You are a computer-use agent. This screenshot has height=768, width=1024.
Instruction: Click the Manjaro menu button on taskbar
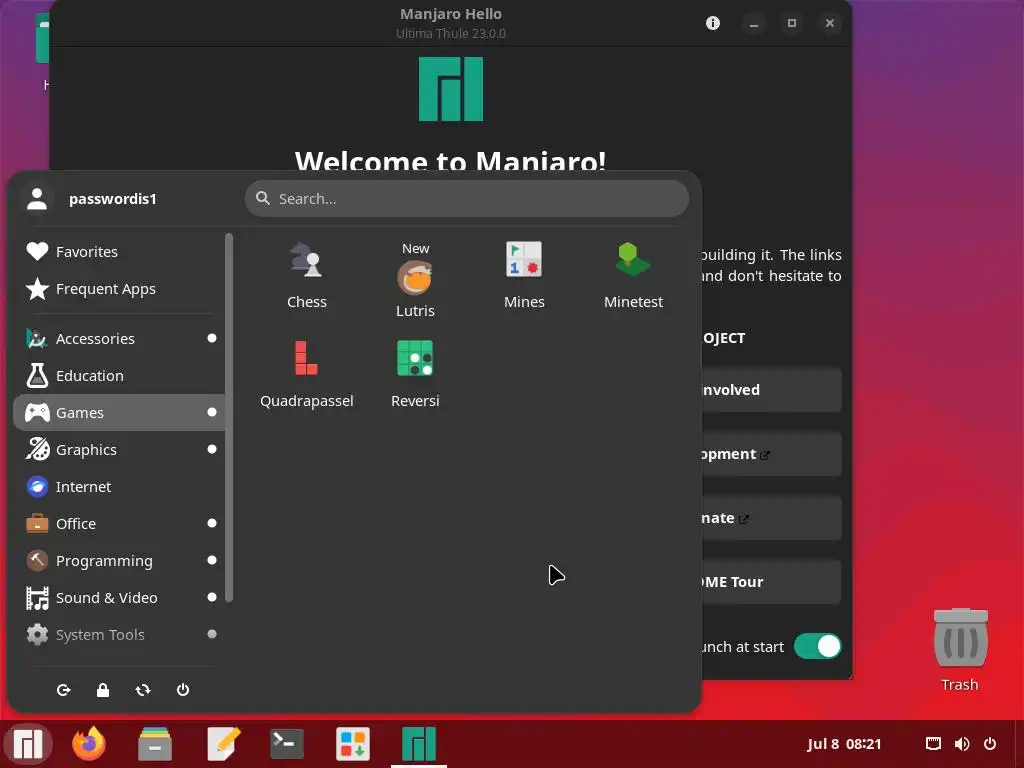[28, 744]
